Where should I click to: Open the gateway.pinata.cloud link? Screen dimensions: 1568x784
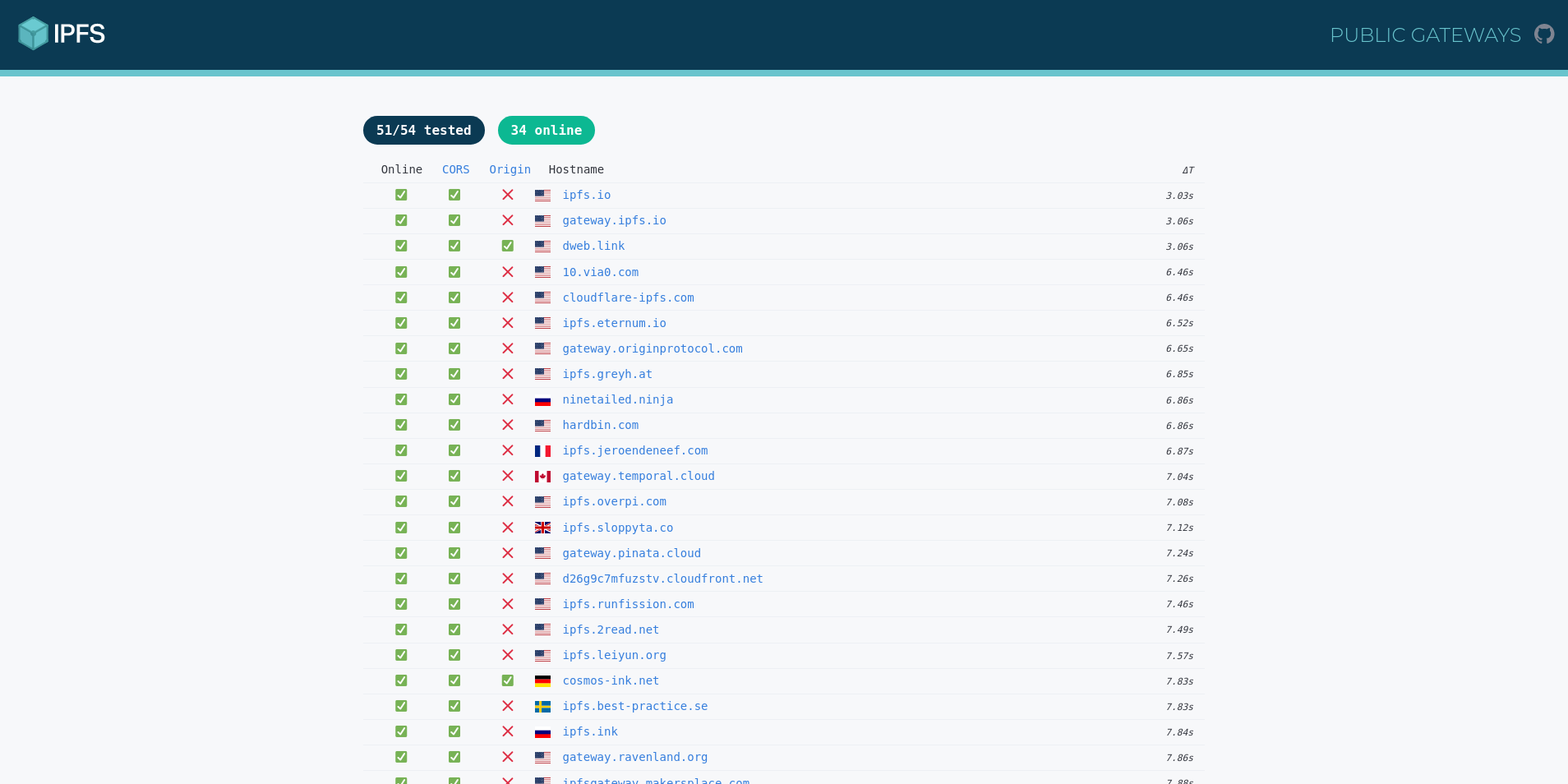tap(631, 553)
